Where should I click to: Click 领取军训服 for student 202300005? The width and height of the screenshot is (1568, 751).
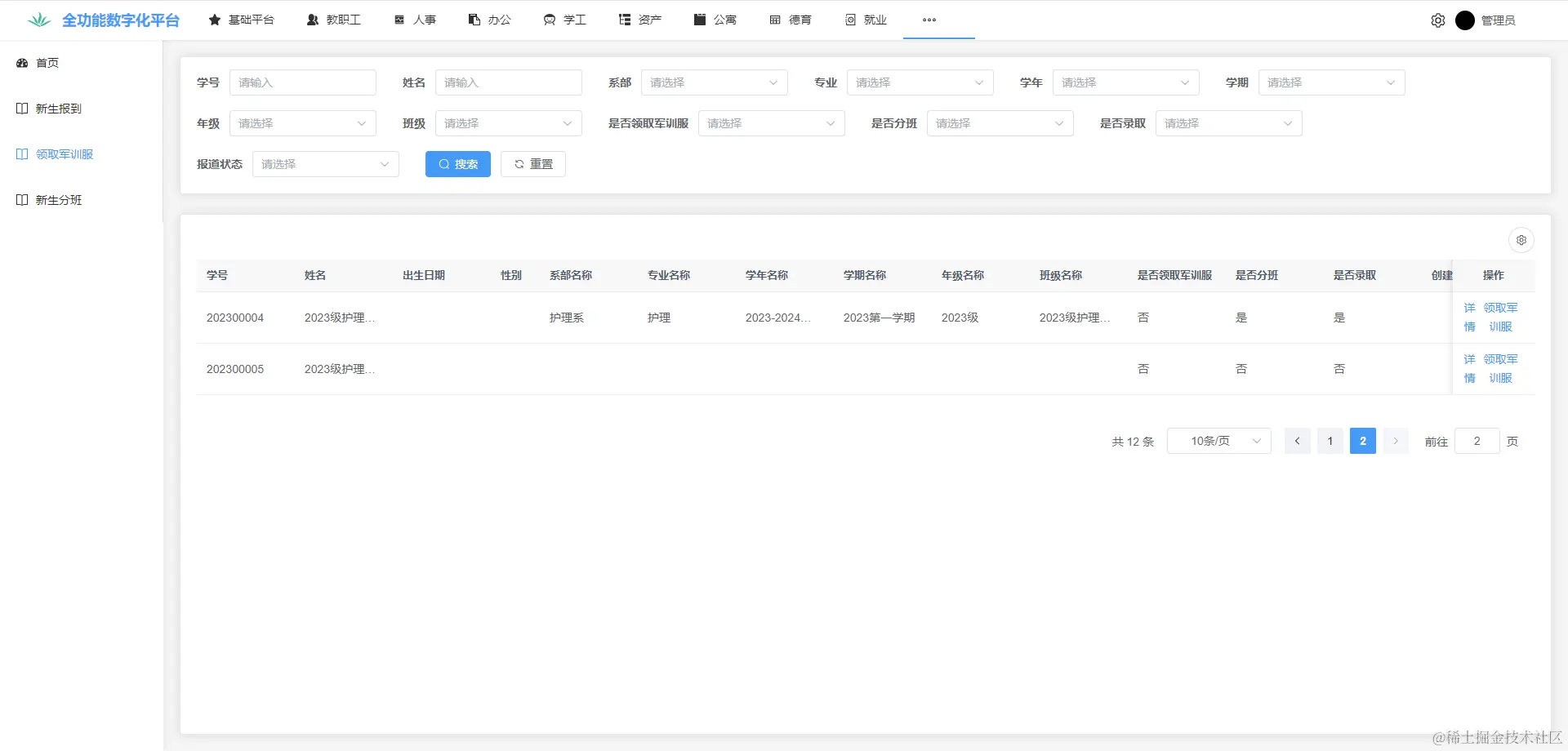pyautogui.click(x=1501, y=369)
